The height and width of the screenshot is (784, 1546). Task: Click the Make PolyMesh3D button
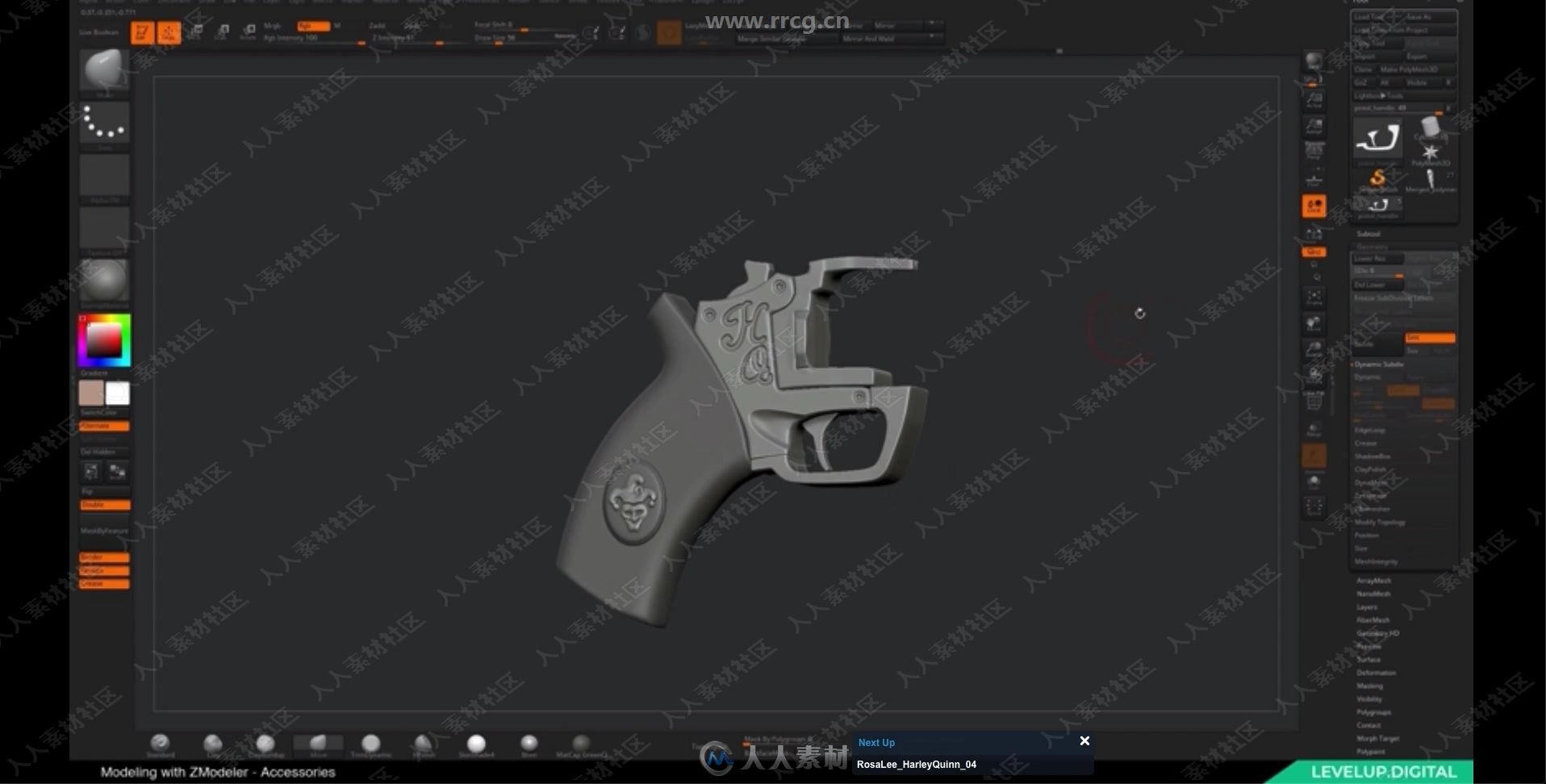[1416, 69]
